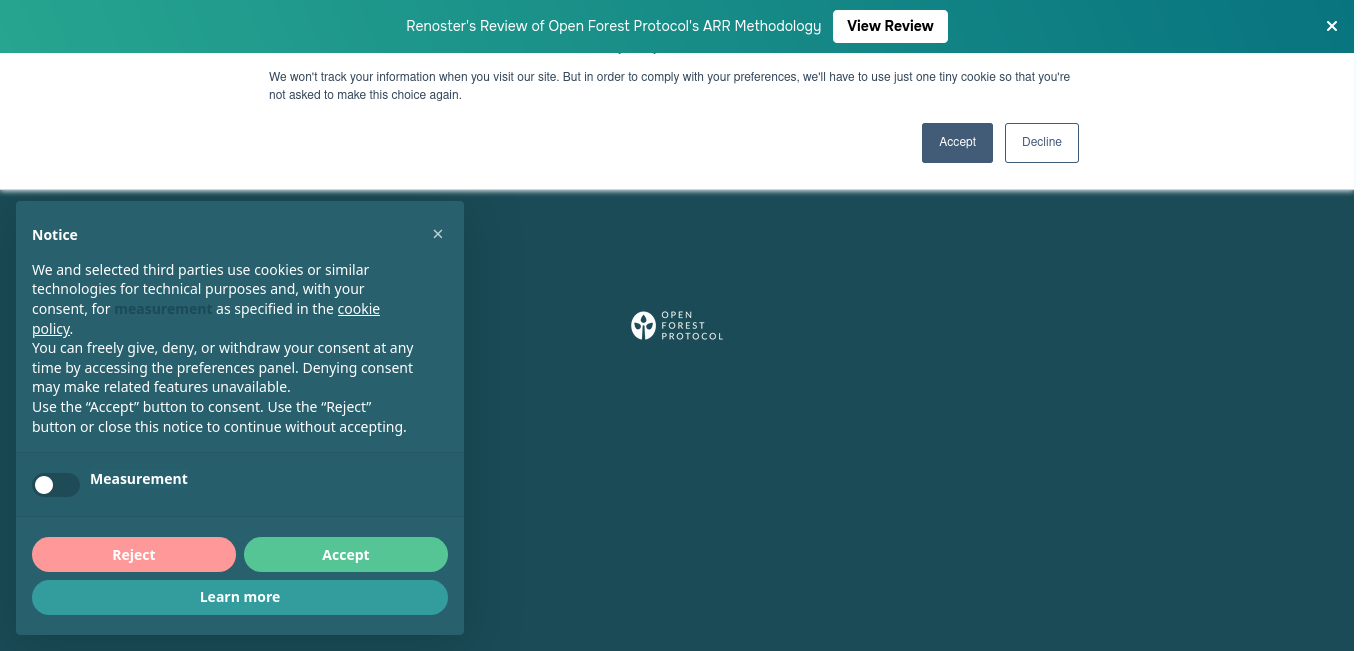Decline tracking in the white banner
Viewport: 1366px width, 651px height.
click(x=1041, y=142)
